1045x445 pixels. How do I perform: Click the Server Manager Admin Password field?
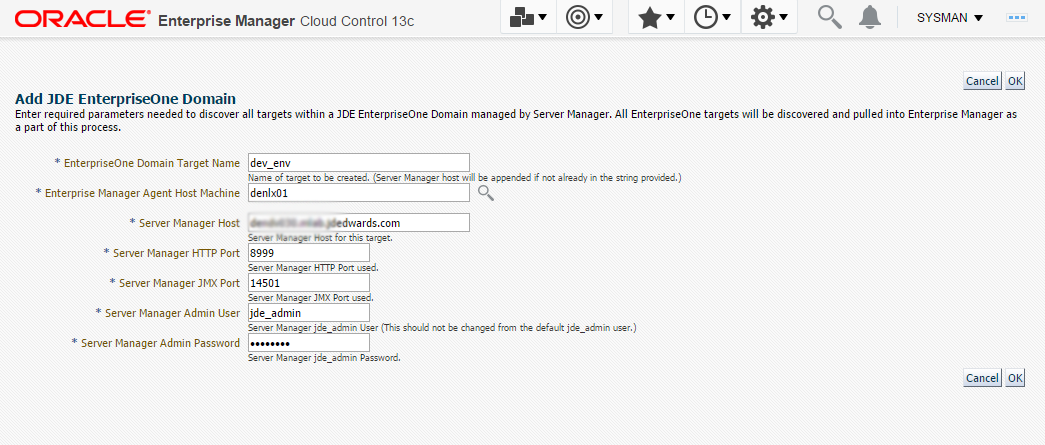click(x=308, y=343)
